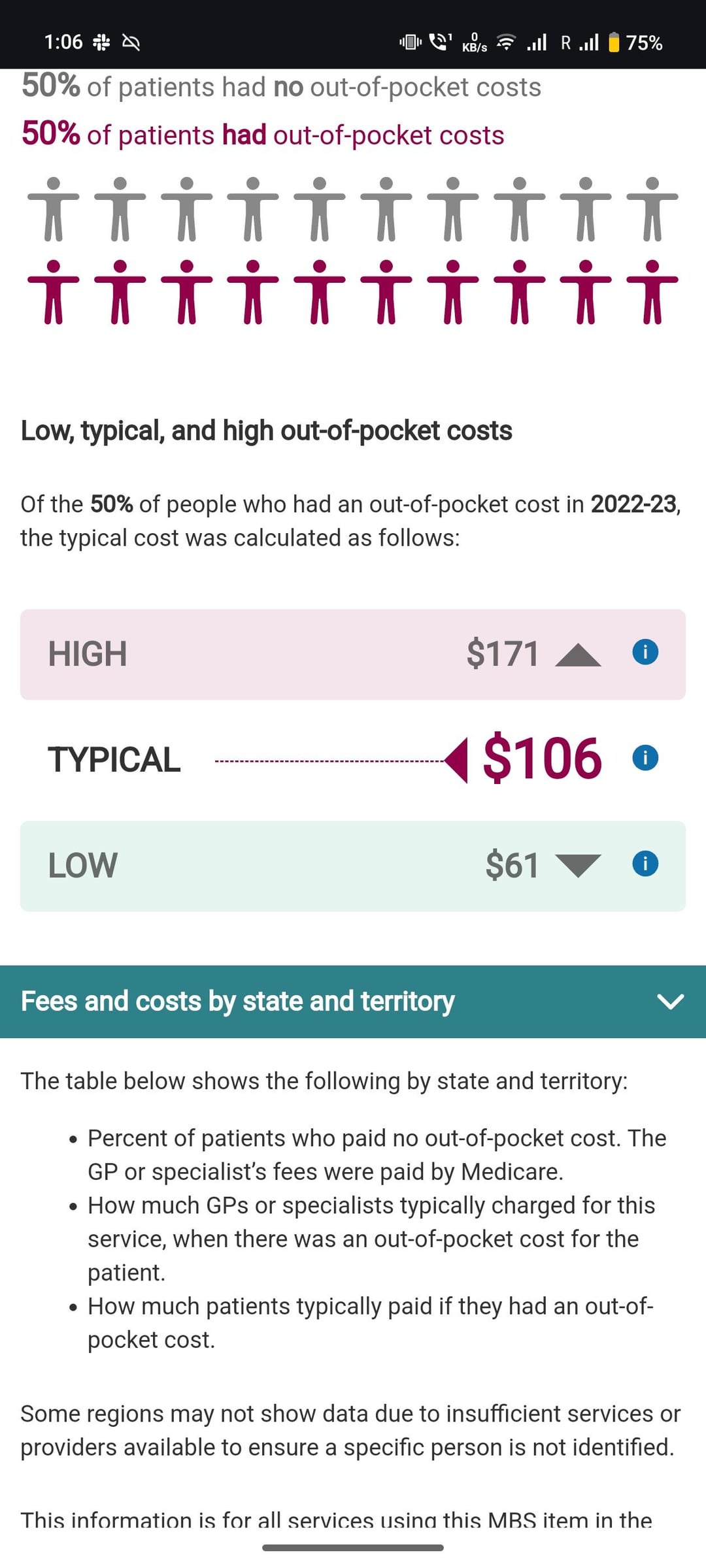Tap the HIGH cost row
Screen dimensions: 706x1568
coord(261,655)
